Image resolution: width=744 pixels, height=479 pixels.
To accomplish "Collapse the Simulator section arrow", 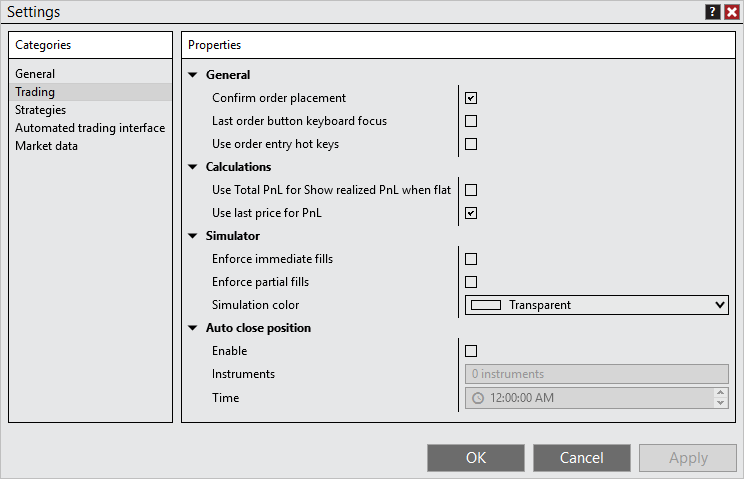I will pos(193,236).
